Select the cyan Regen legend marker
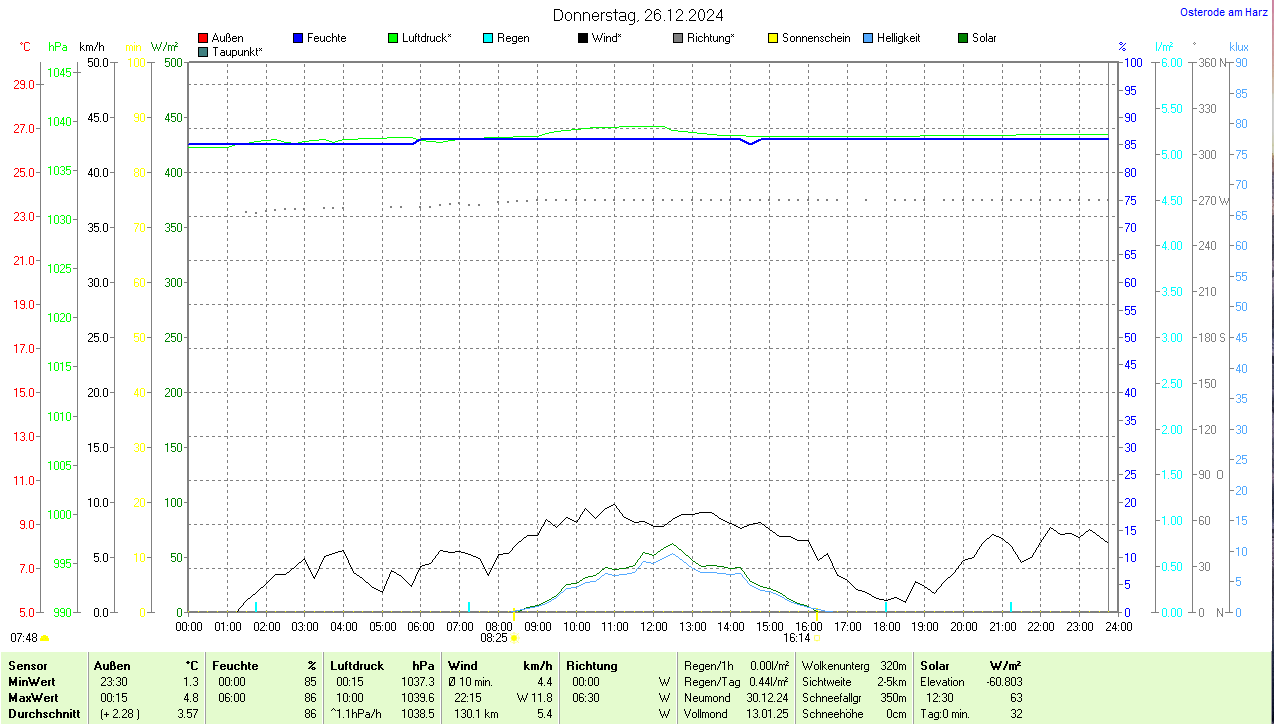 (488, 38)
